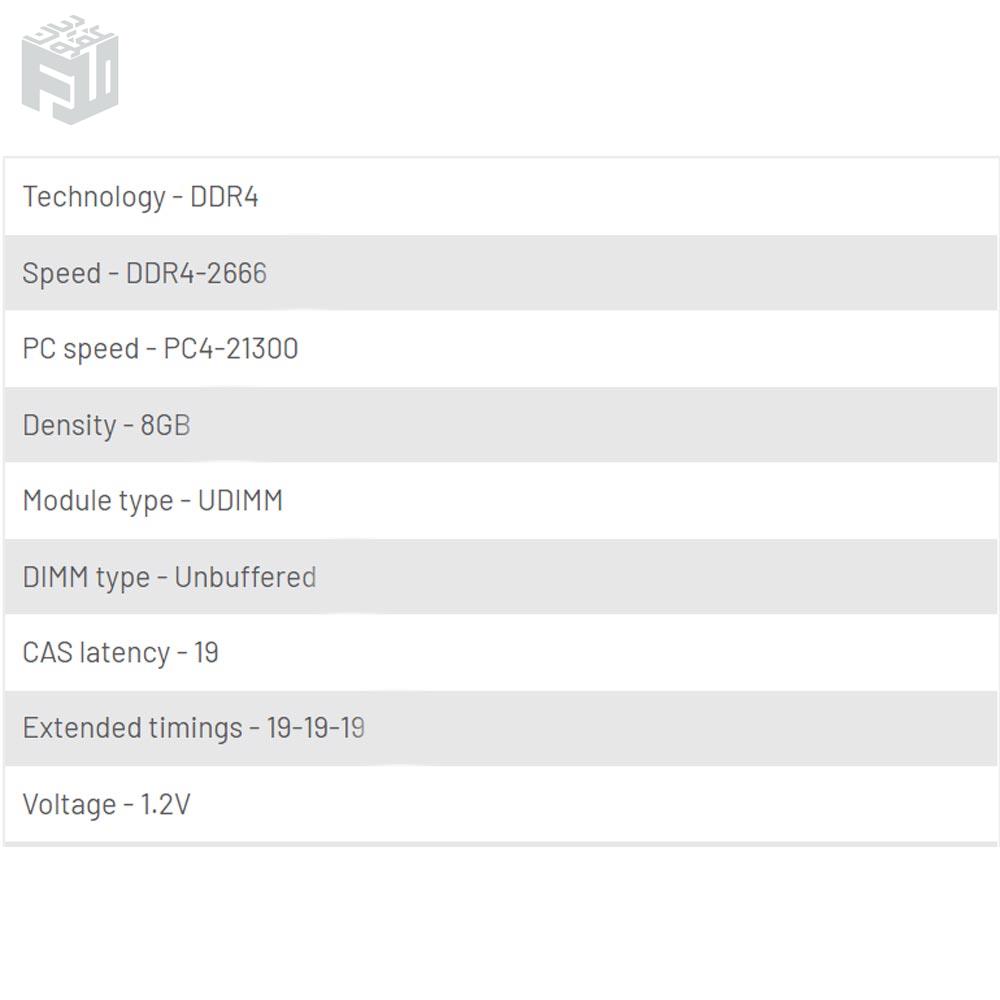Click the 'Density' label text
This screenshot has width=1000, height=1000.
69,425
